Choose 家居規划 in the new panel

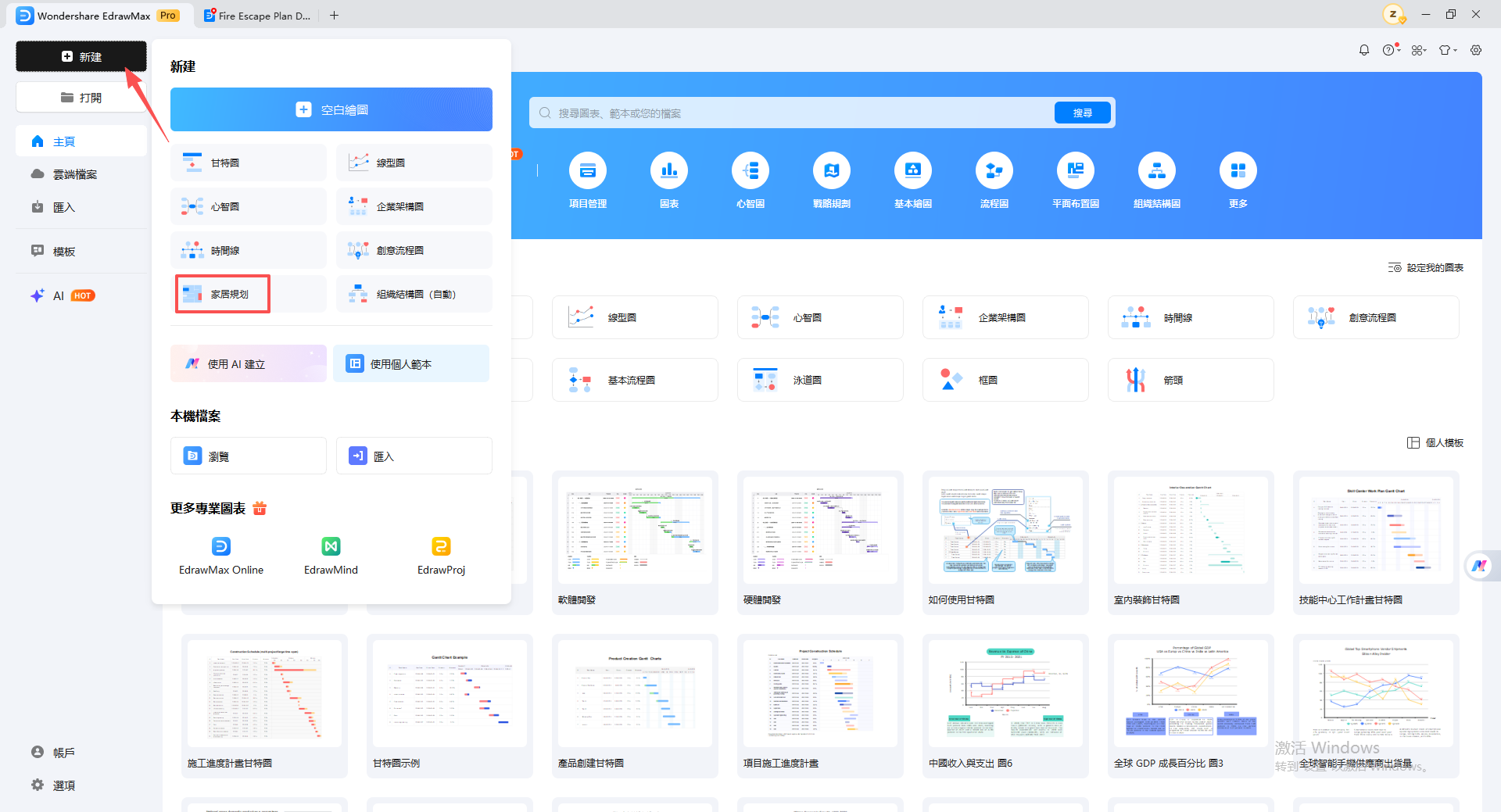click(x=249, y=294)
